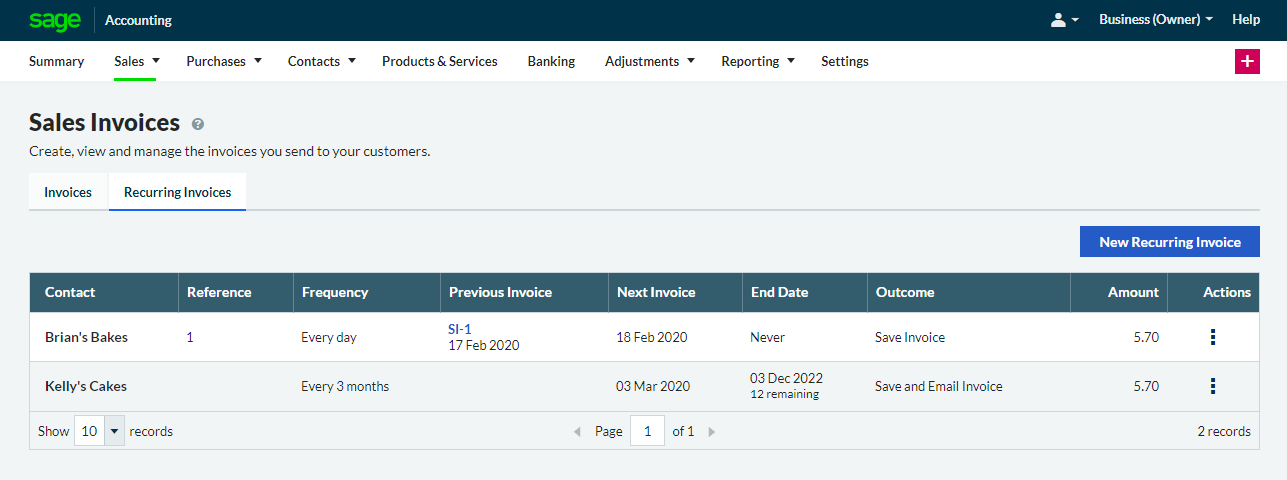The image size is (1287, 480).
Task: Open Products & Services page
Action: [439, 61]
